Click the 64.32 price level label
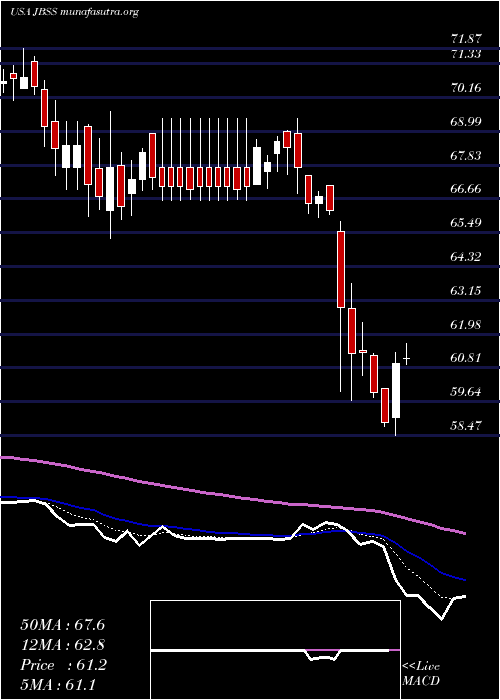Screen dimensions: 500x700 tap(466, 257)
